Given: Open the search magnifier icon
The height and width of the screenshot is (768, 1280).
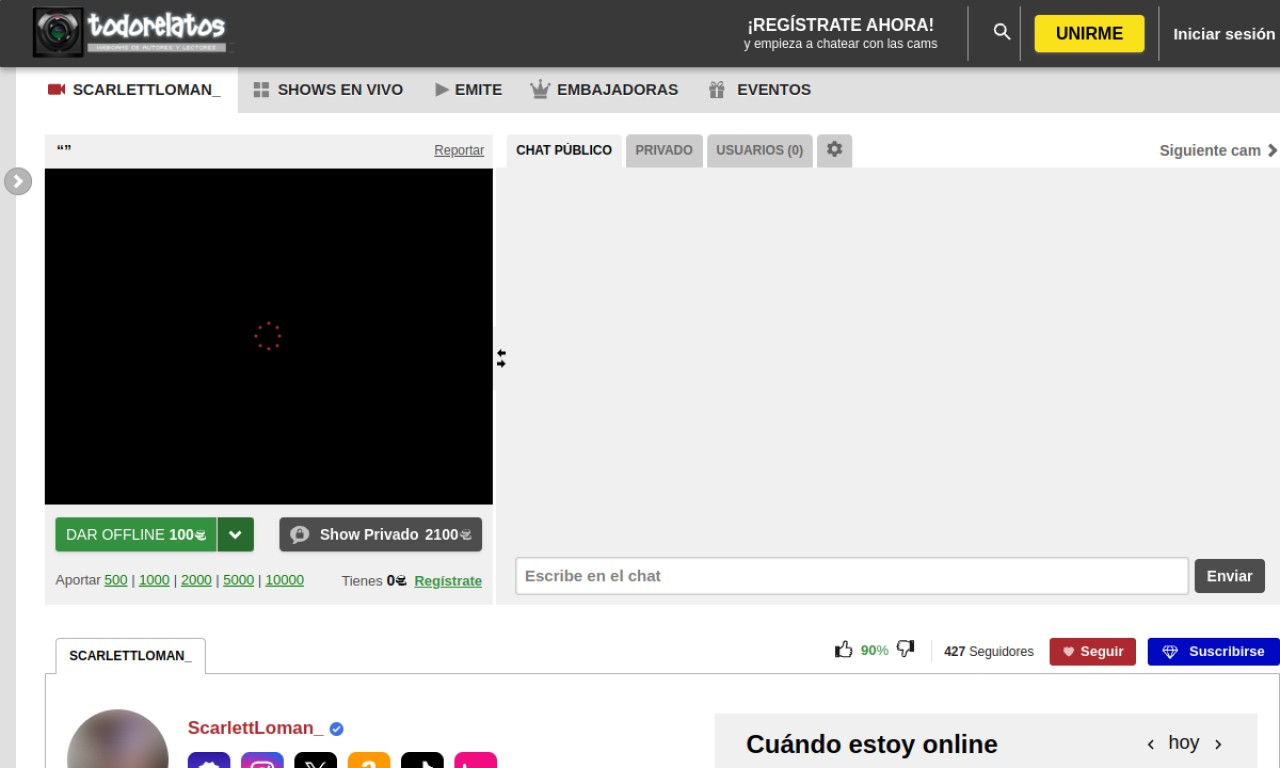Looking at the screenshot, I should click(1001, 32).
